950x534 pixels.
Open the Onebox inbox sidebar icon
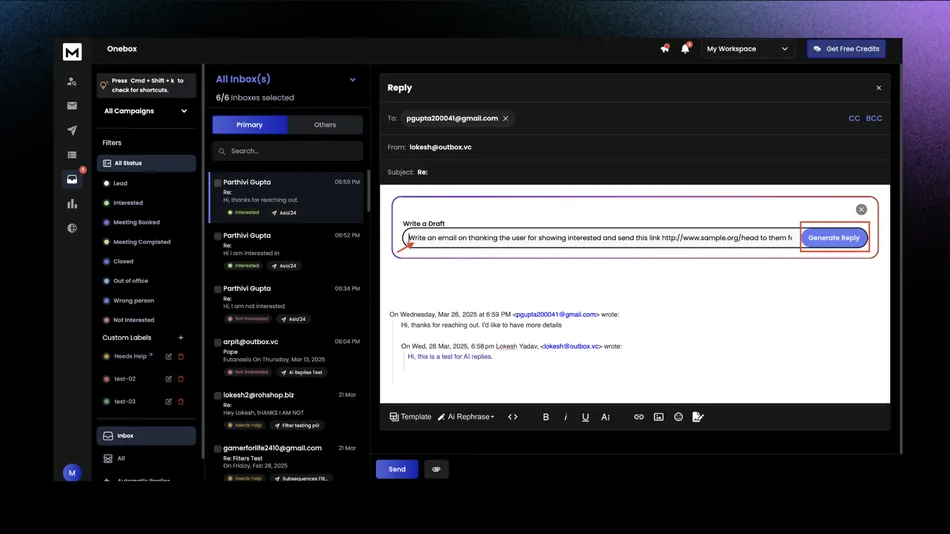tap(72, 179)
